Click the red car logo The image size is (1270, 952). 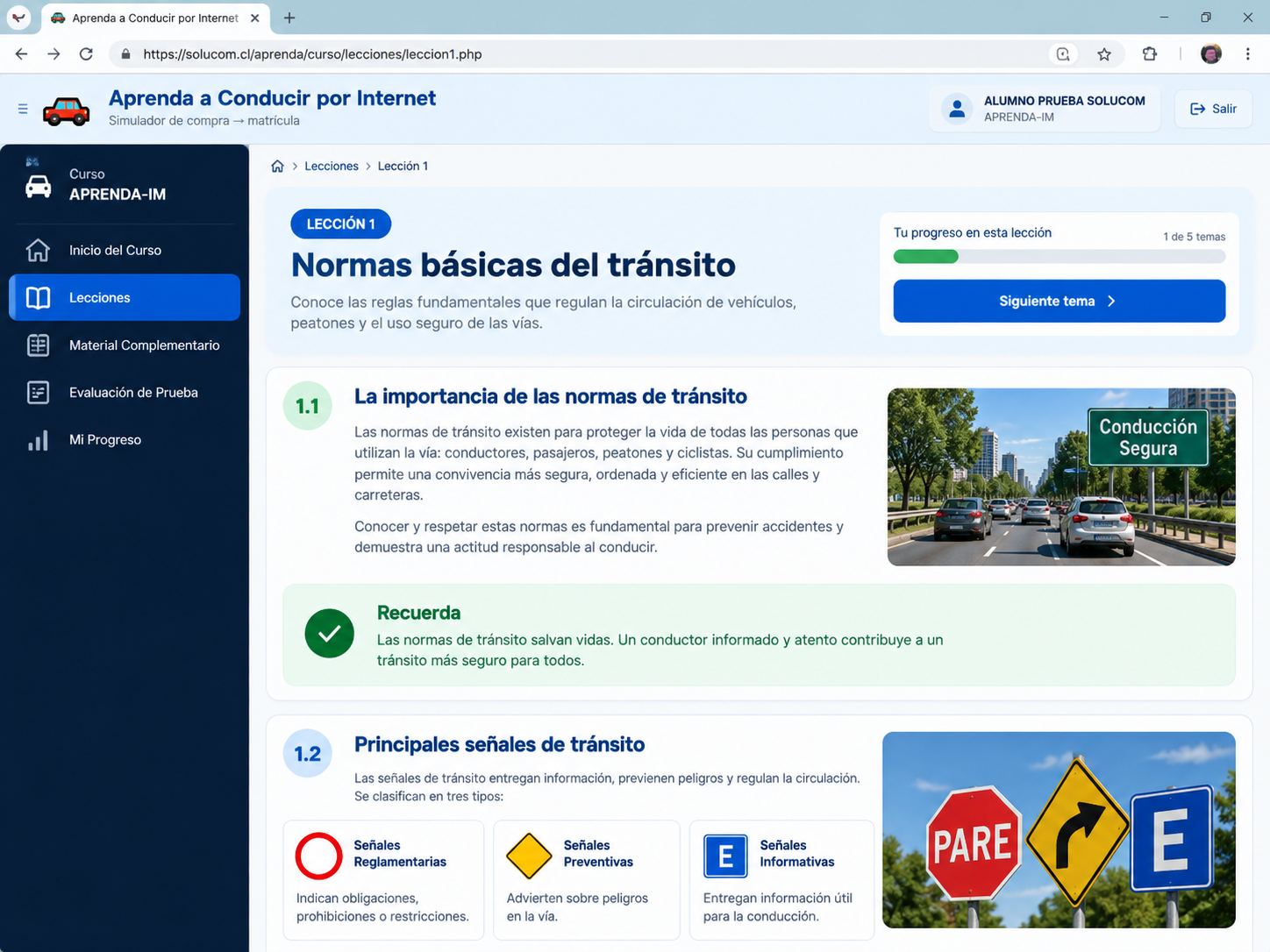tap(67, 111)
